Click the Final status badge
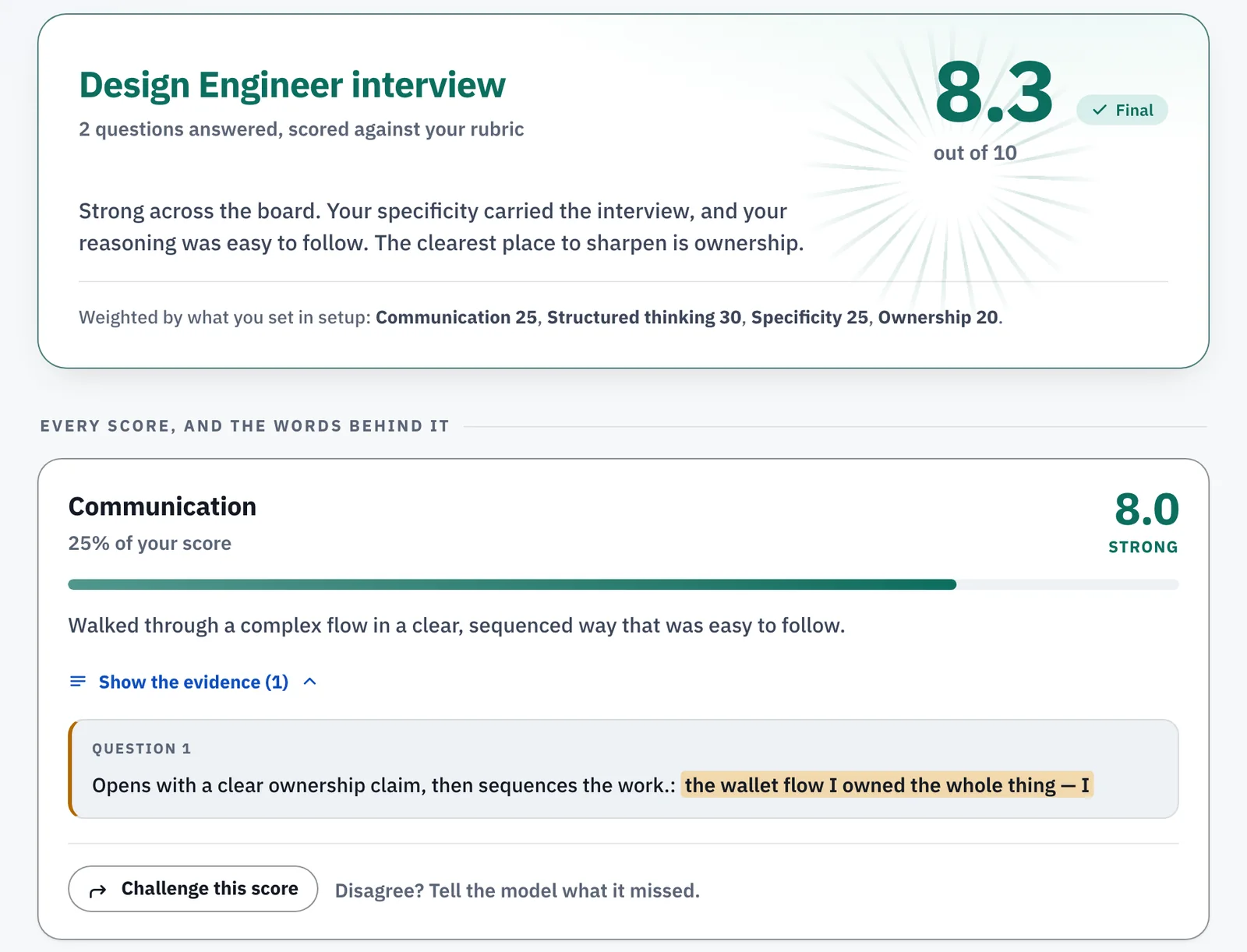Image resolution: width=1247 pixels, height=952 pixels. coord(1122,110)
